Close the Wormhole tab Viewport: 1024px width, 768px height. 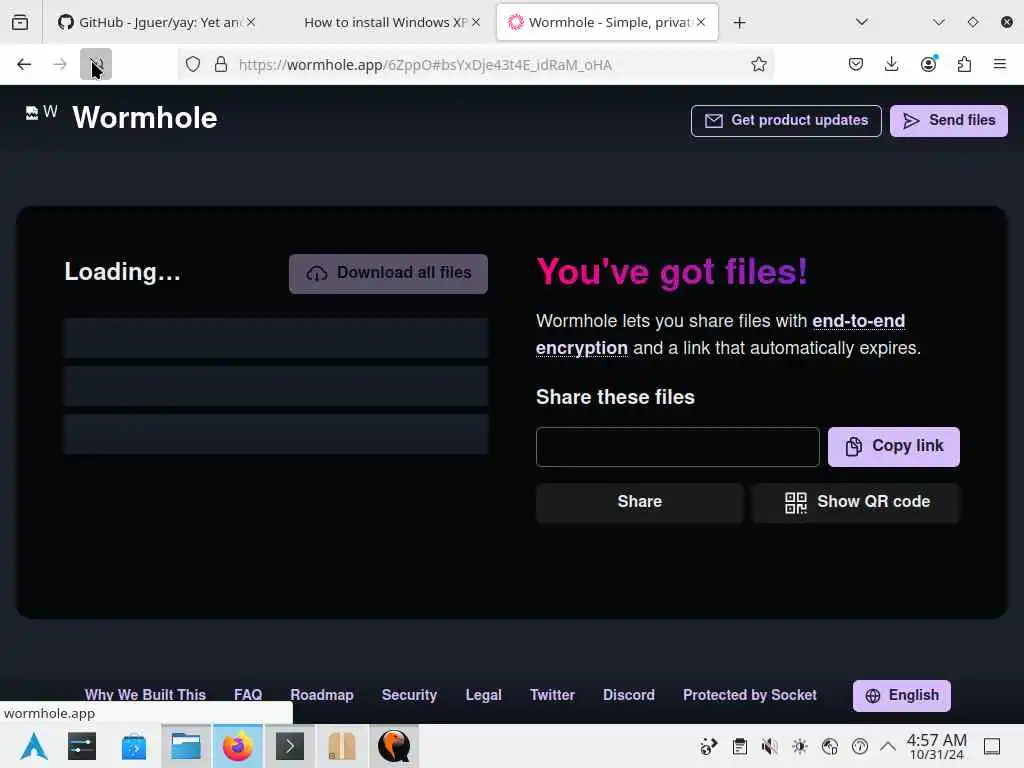tap(701, 22)
